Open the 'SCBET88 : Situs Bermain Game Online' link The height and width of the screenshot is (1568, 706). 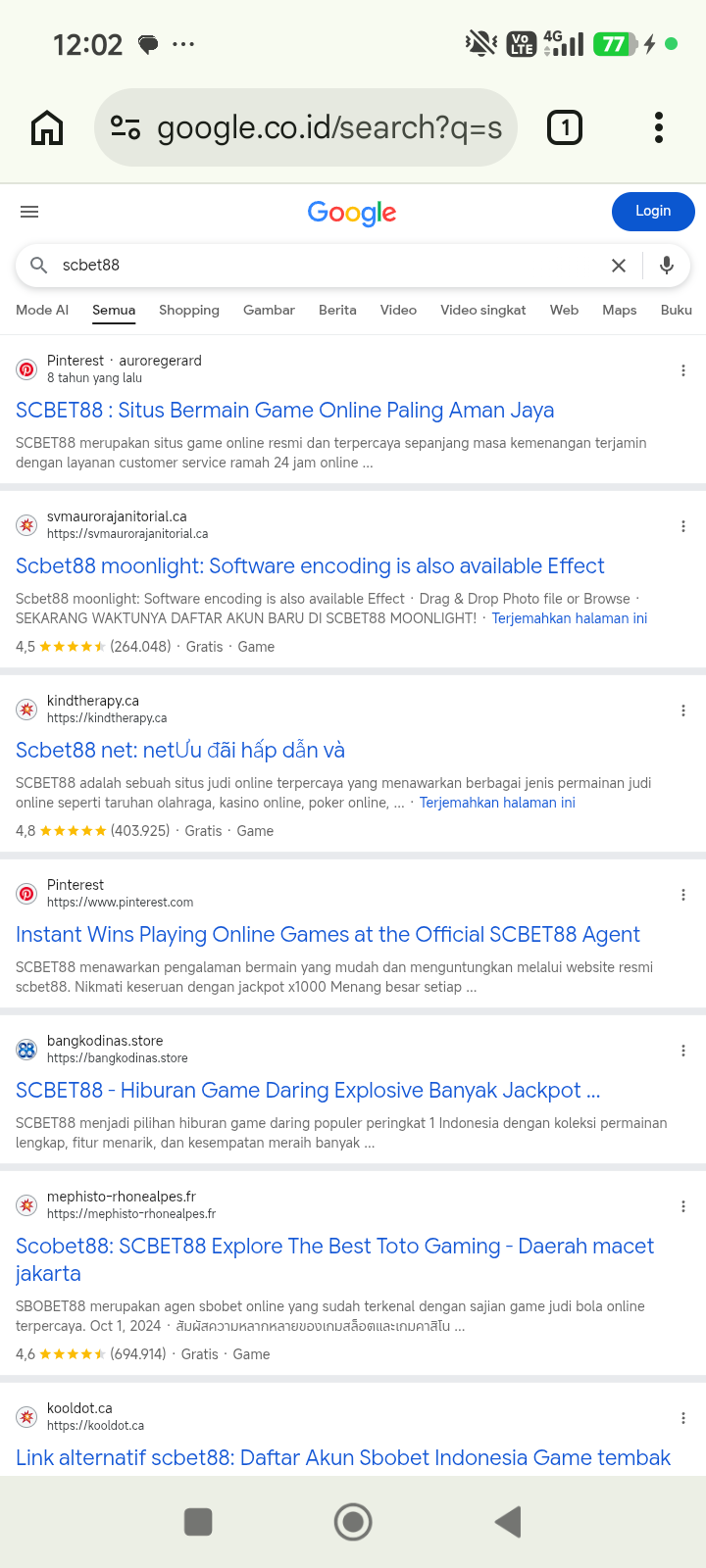285,410
